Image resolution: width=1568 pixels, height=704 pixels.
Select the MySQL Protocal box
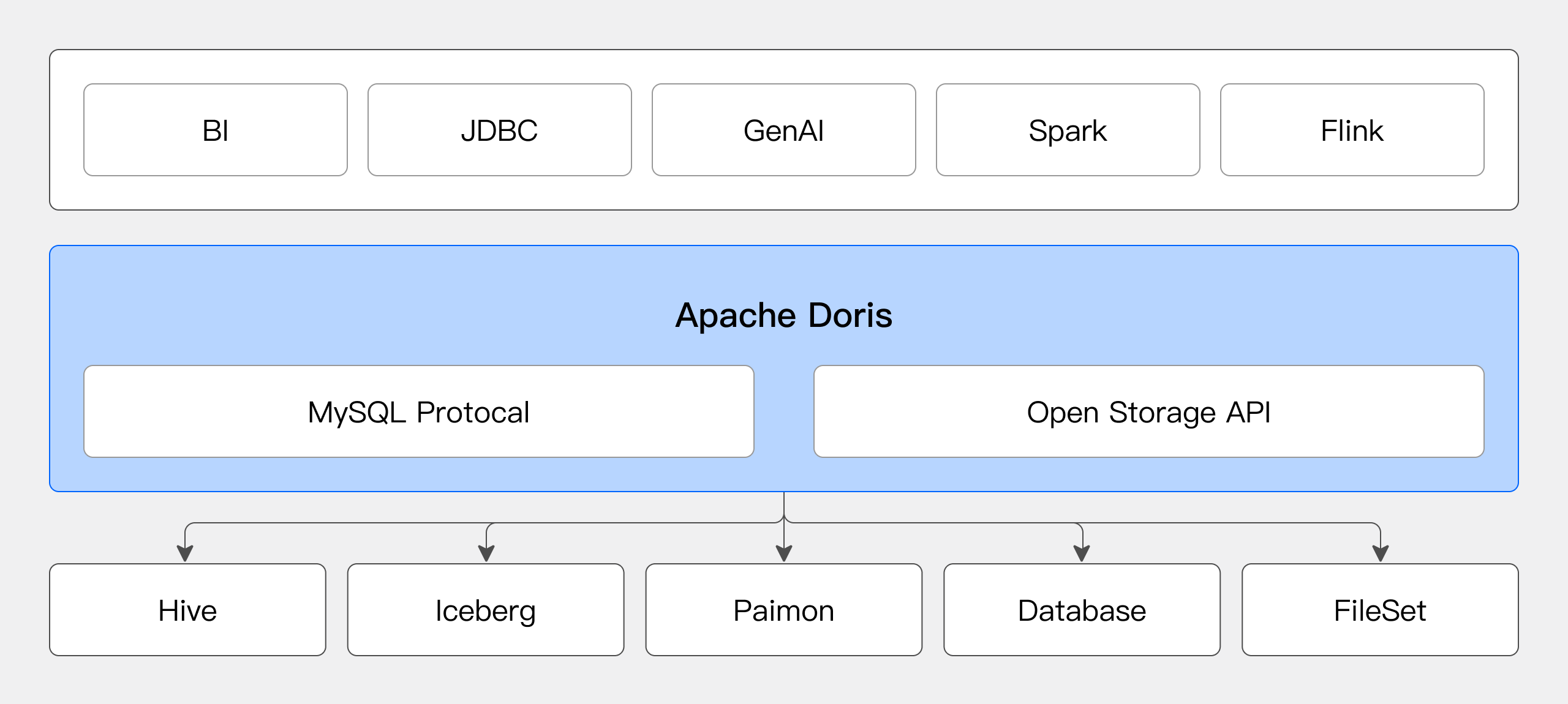point(418,412)
